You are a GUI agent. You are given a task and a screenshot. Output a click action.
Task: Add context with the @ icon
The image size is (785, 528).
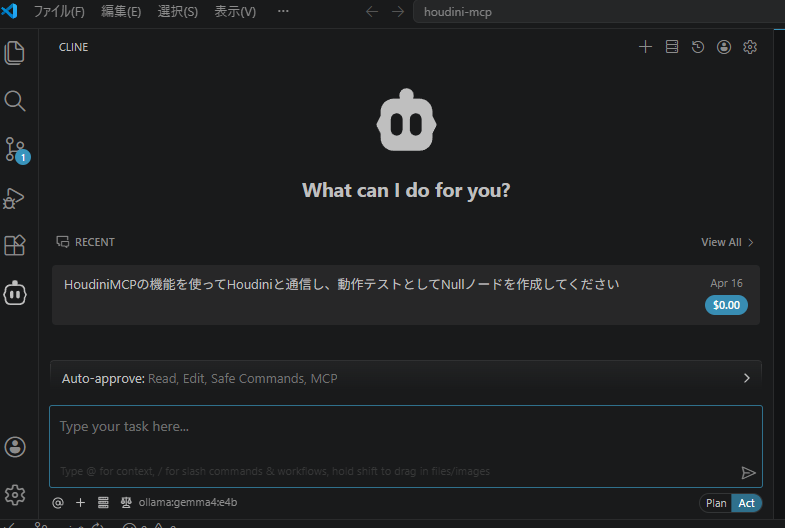tap(58, 502)
